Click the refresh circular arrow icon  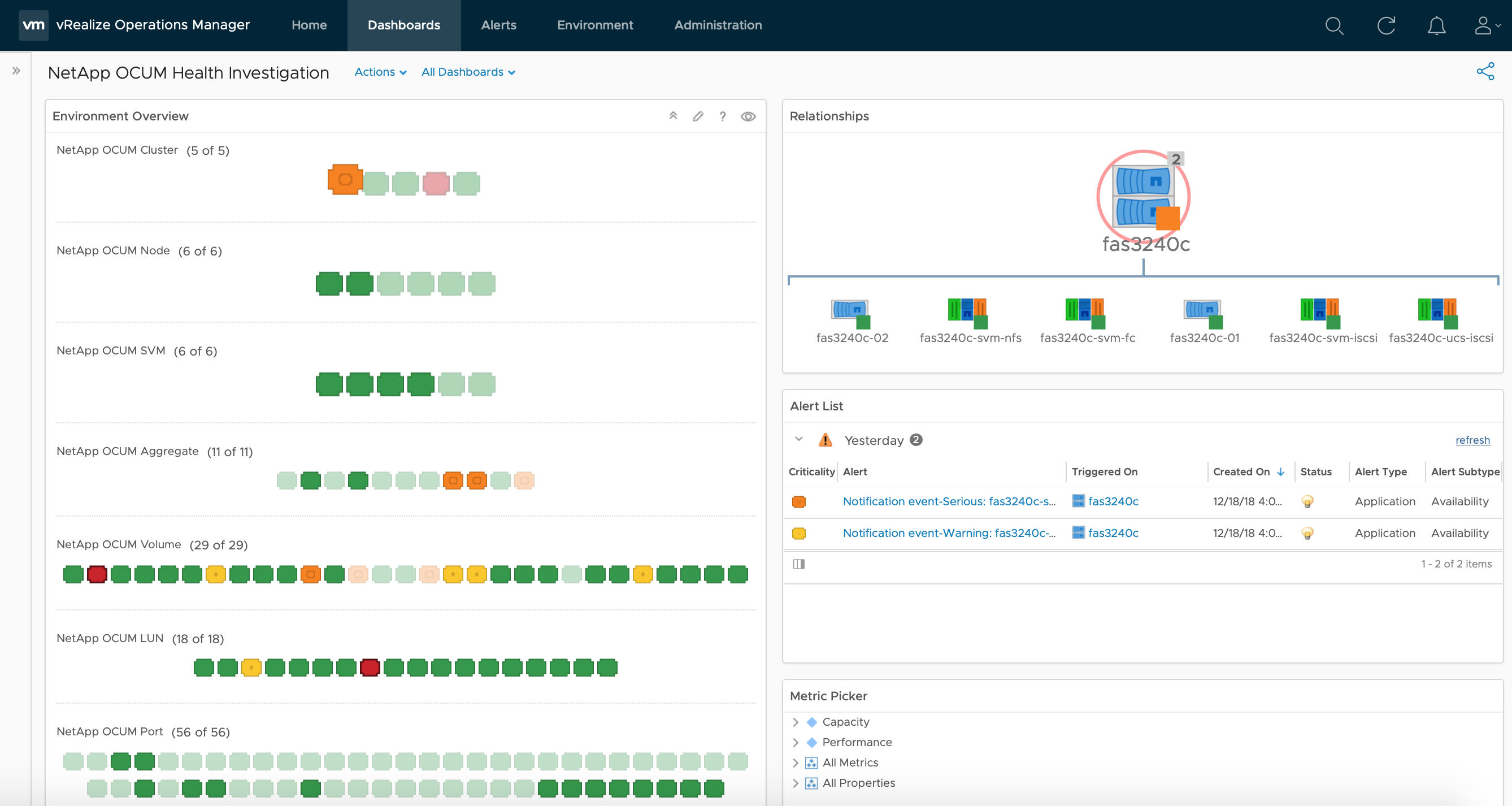click(1386, 26)
